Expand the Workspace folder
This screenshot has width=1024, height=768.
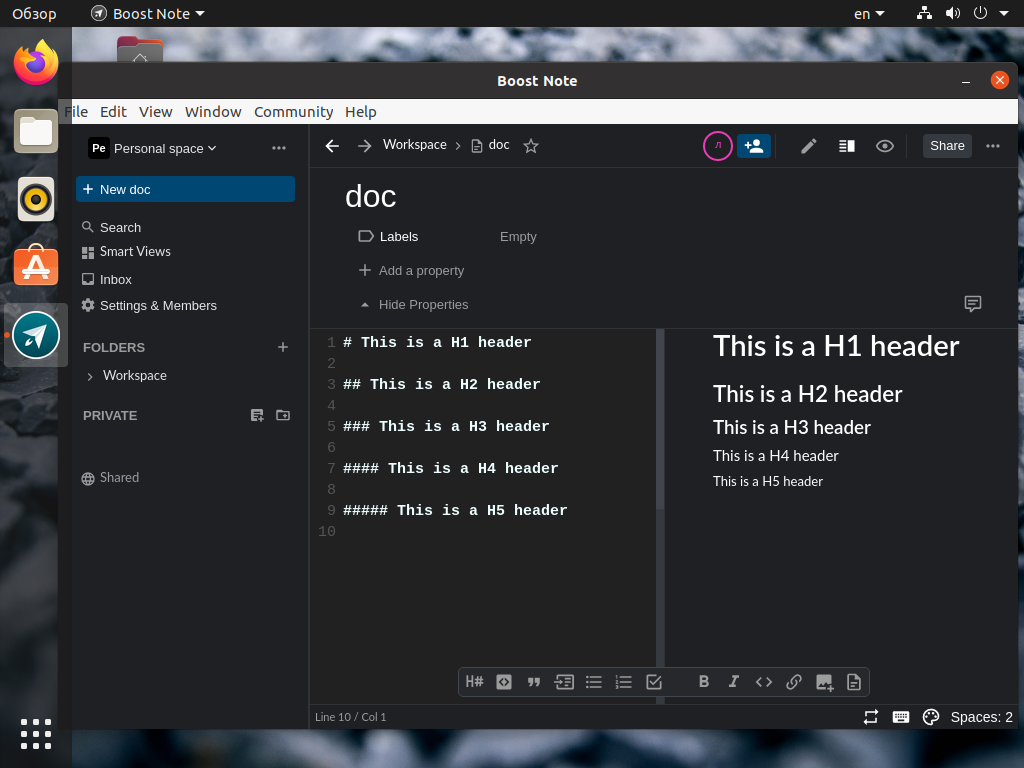(90, 376)
